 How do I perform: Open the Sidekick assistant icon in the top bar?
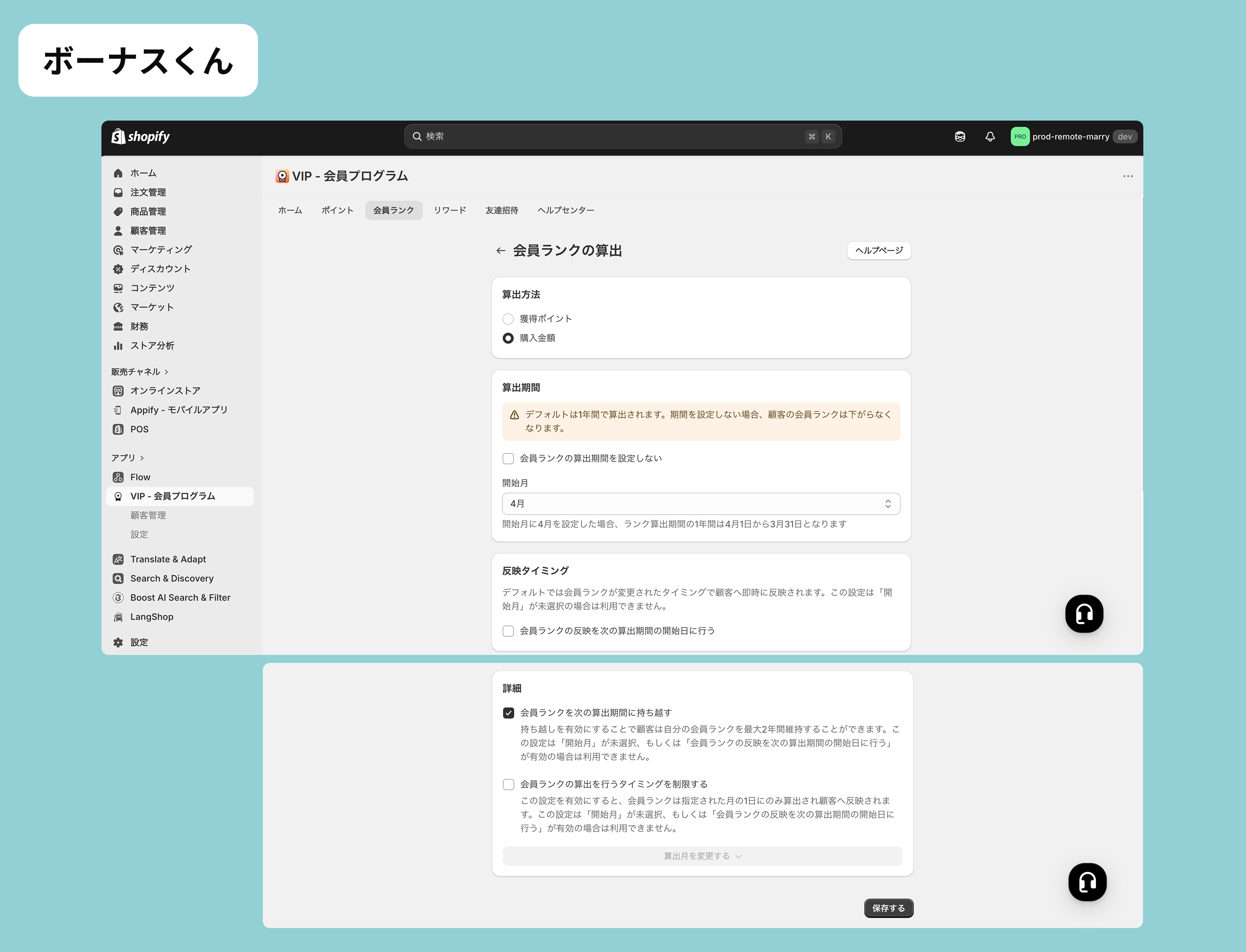[x=960, y=137]
